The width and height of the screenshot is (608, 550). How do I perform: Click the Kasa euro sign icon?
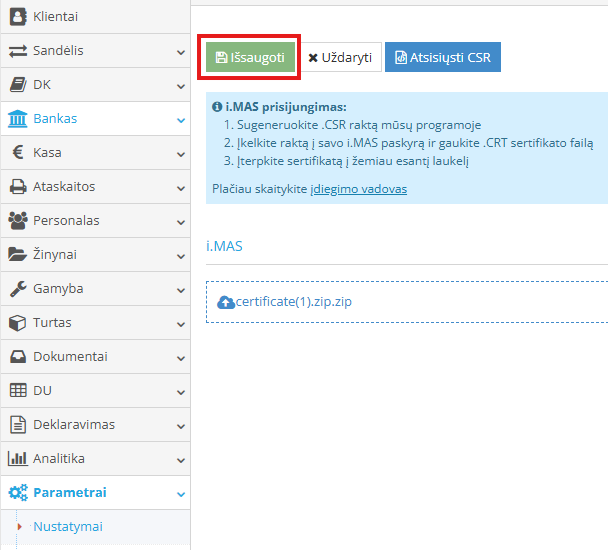(x=17, y=152)
